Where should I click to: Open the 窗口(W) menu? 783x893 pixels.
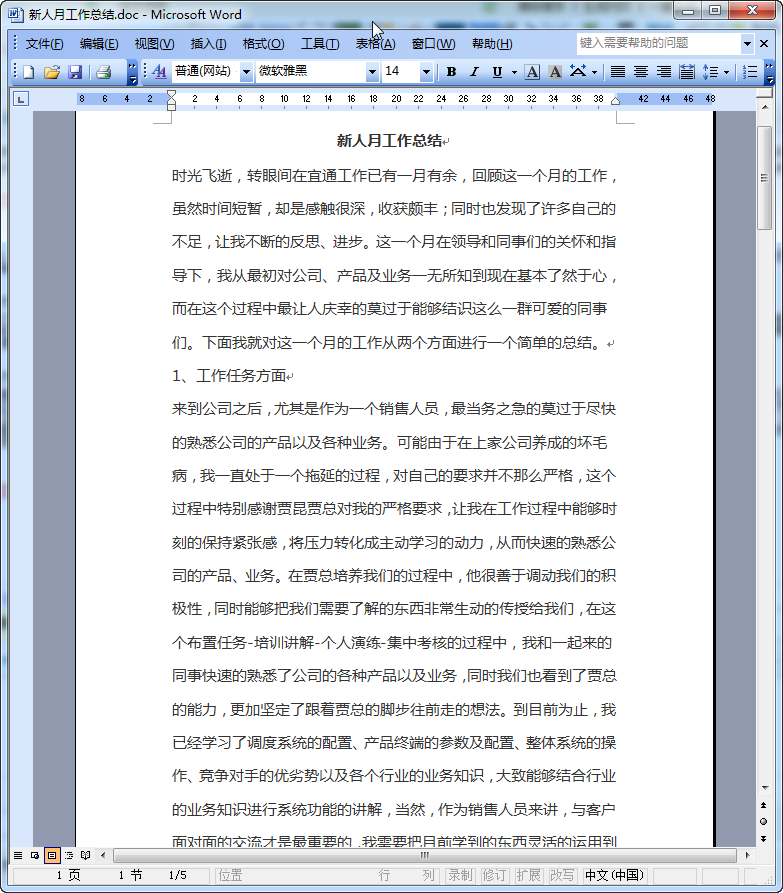[x=433, y=44]
